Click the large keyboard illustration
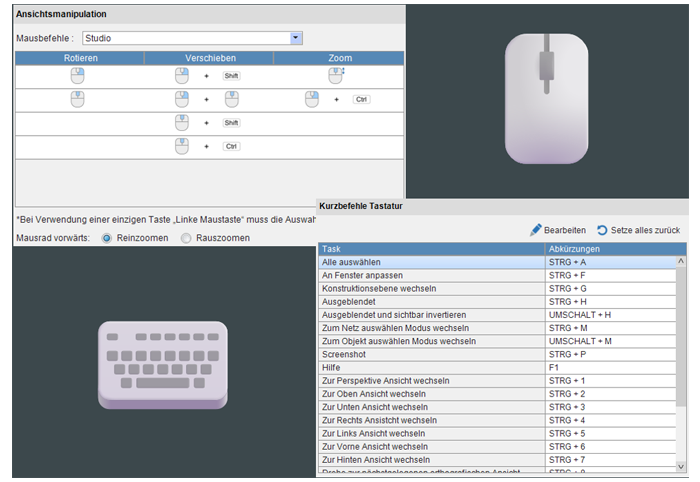Image resolution: width=700 pixels, height=482 pixels. (x=163, y=365)
